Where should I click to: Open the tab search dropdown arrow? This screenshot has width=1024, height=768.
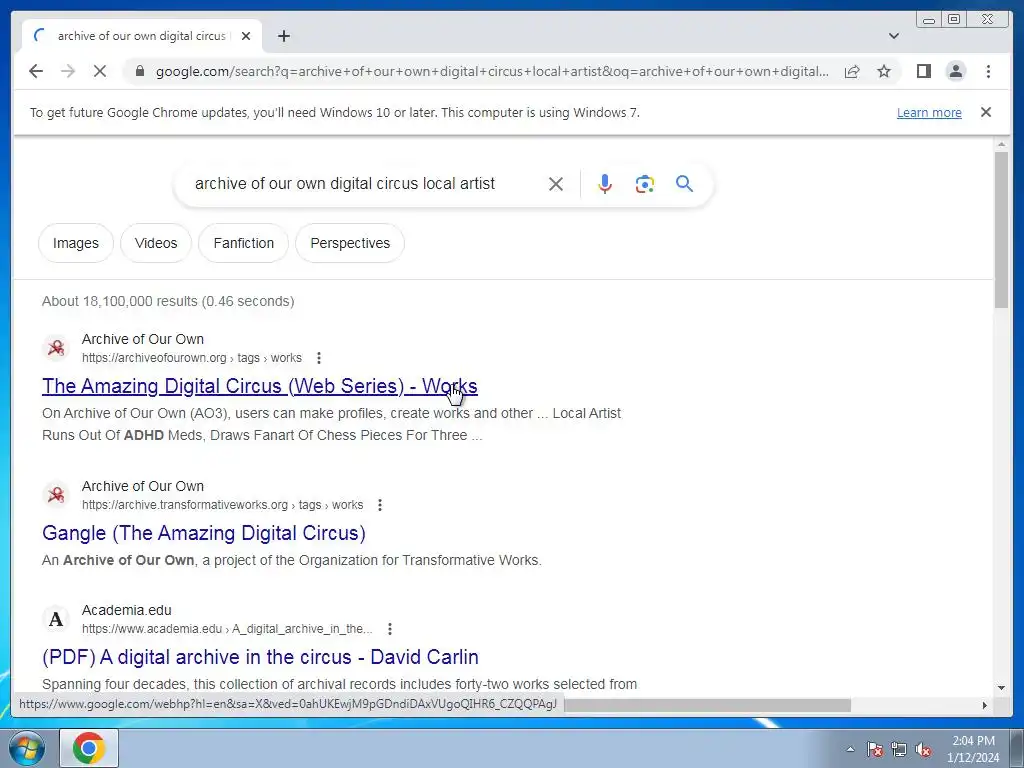coord(894,36)
